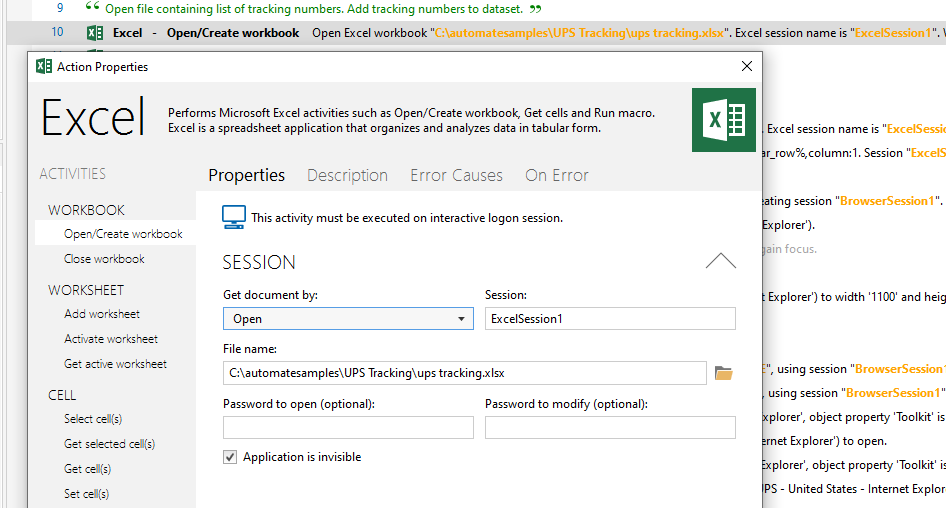Click the Session name input field
Image resolution: width=946 pixels, height=508 pixels.
click(610, 319)
